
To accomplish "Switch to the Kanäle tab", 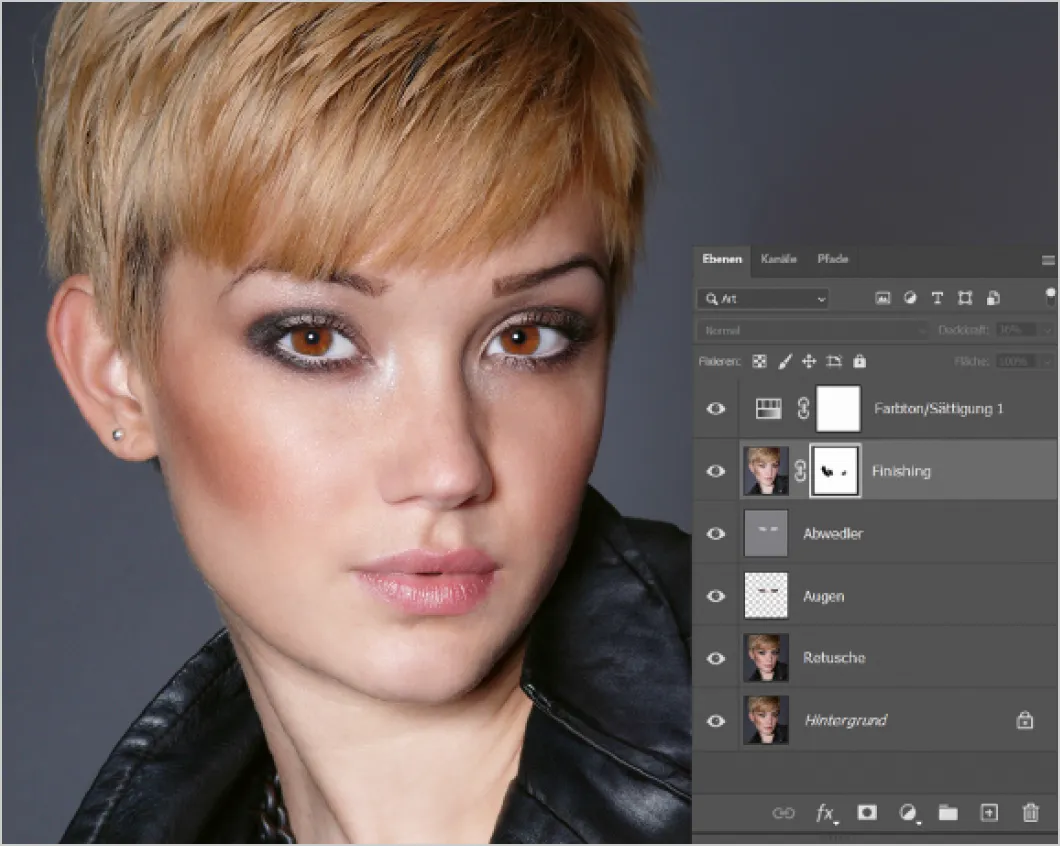I will click(x=778, y=259).
